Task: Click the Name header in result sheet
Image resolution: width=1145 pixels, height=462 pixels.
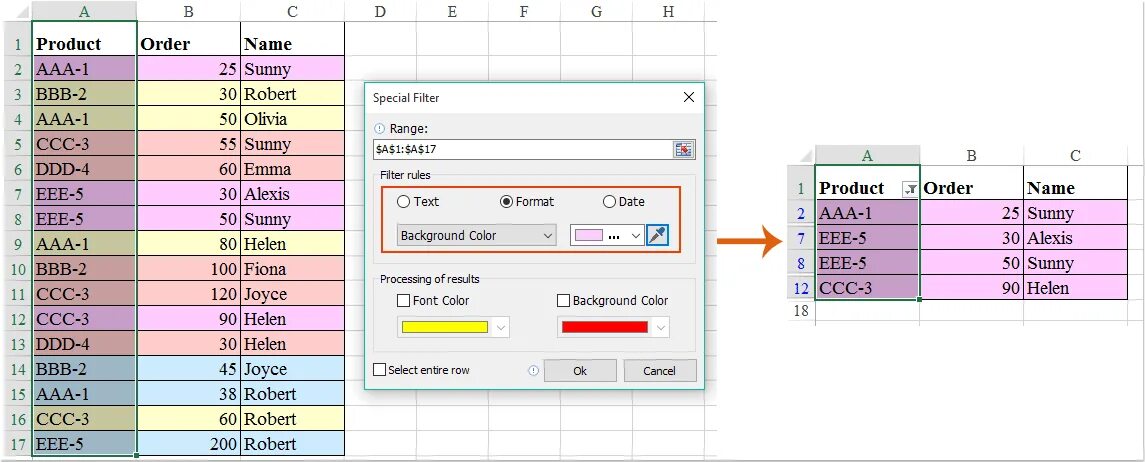Action: pyautogui.click(x=1076, y=188)
